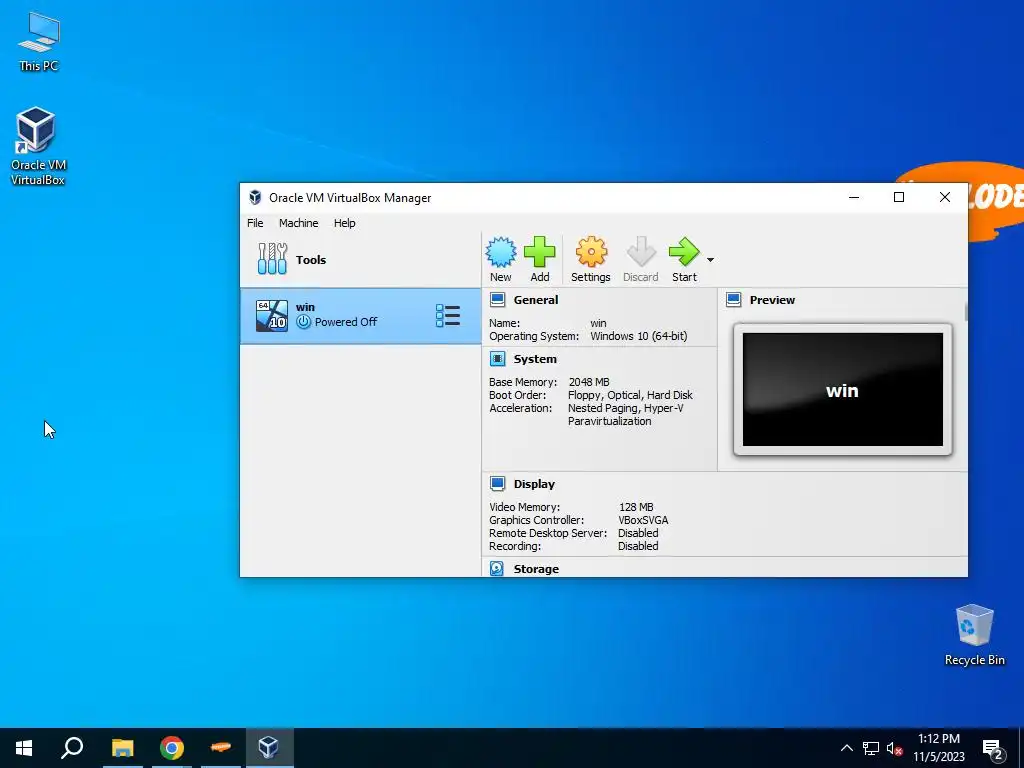The height and width of the screenshot is (768, 1024).
Task: Click the Display section header
Action: pos(534,484)
